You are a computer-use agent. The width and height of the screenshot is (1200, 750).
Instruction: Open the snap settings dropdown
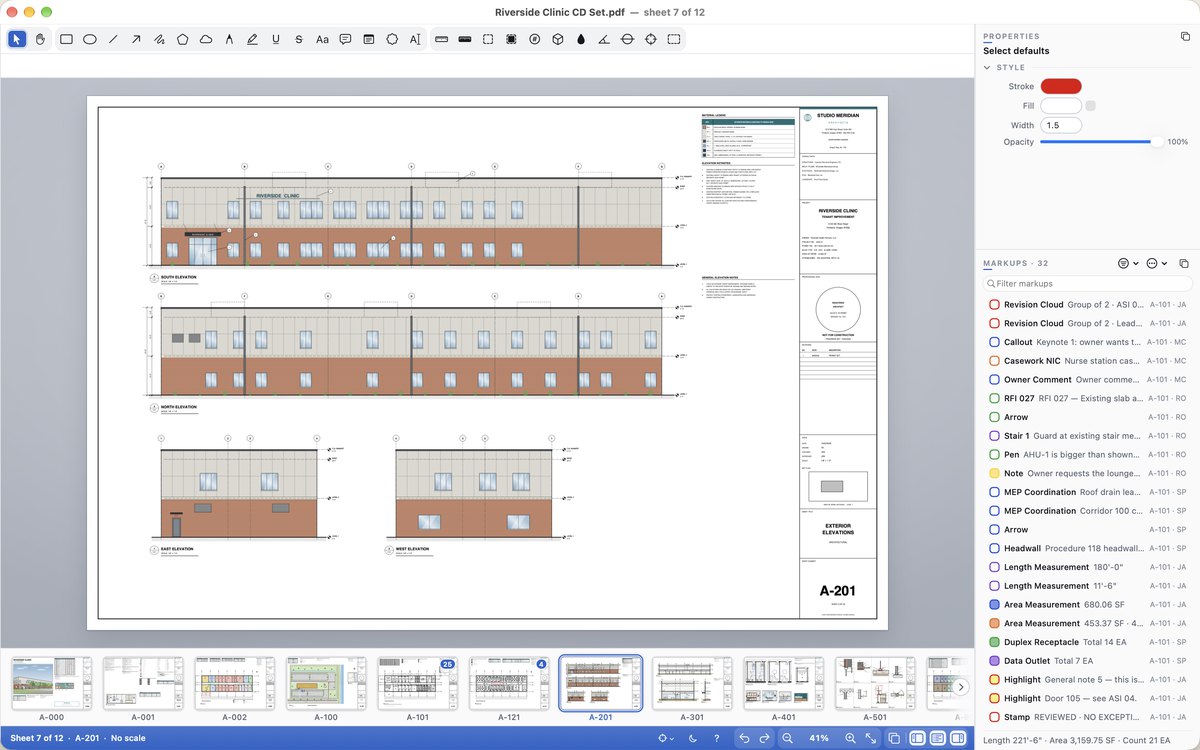point(666,738)
